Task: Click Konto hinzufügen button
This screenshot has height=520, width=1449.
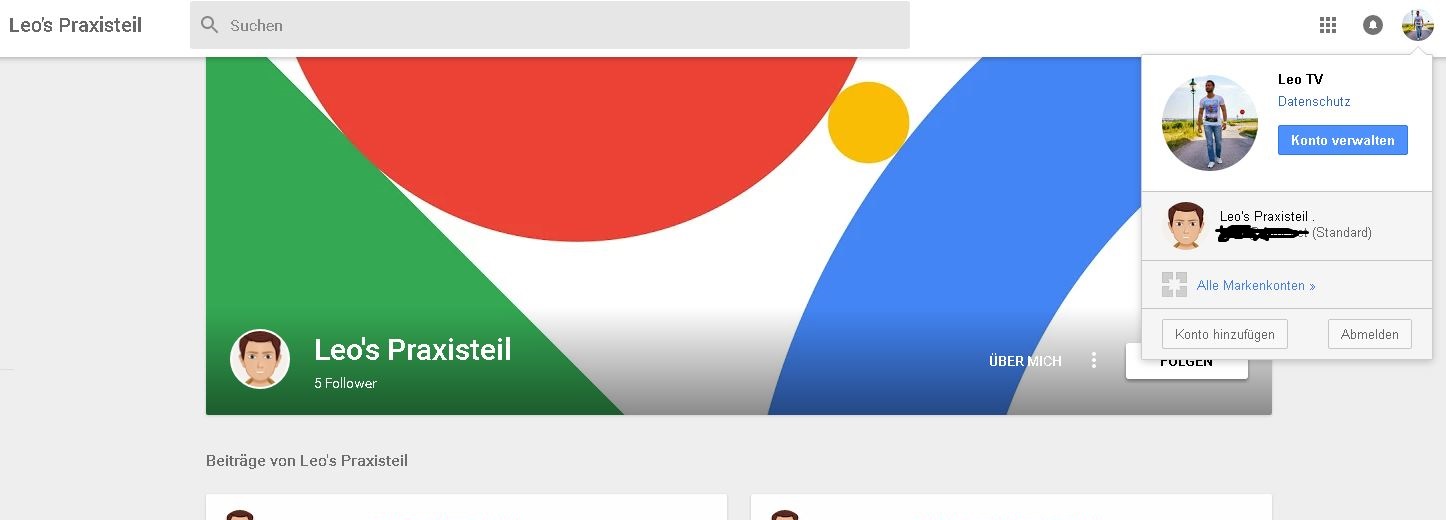Action: [1225, 334]
